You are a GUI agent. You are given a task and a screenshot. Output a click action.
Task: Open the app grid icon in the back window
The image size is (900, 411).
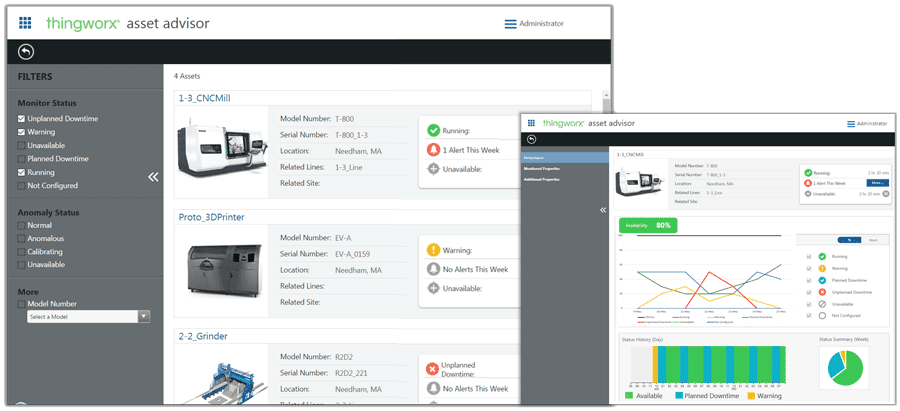tap(25, 23)
